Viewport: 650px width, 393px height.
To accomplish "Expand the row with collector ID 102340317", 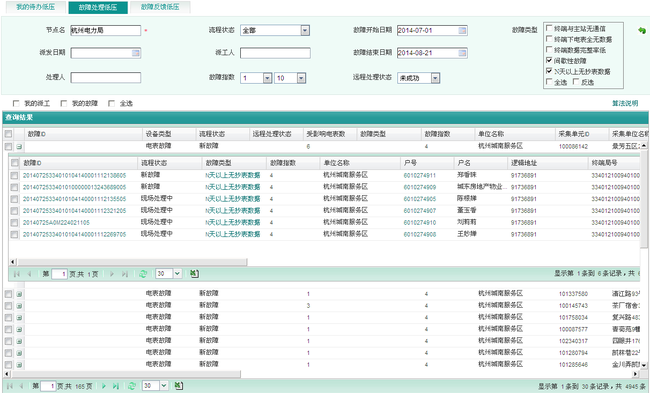I will pos(19,341).
